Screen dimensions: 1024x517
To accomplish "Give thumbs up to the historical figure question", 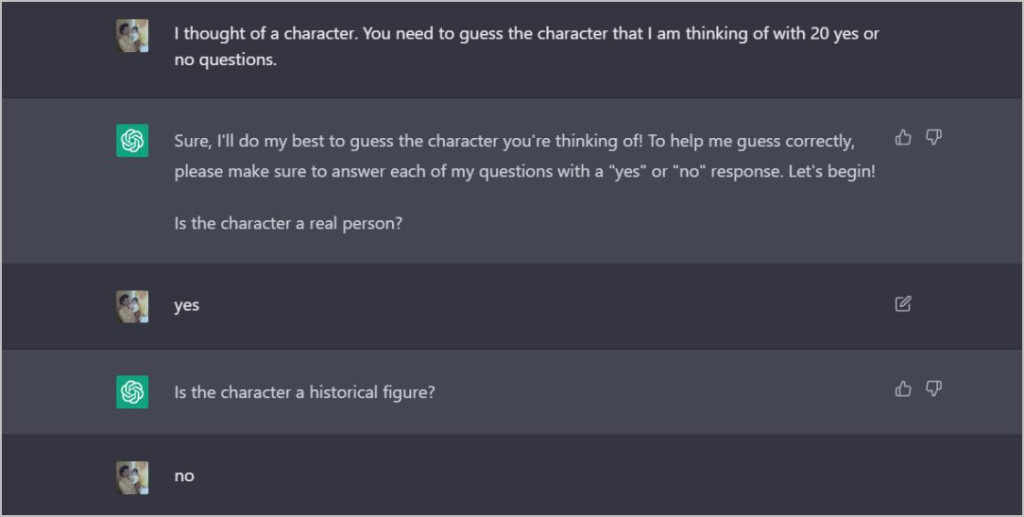I will coord(903,389).
